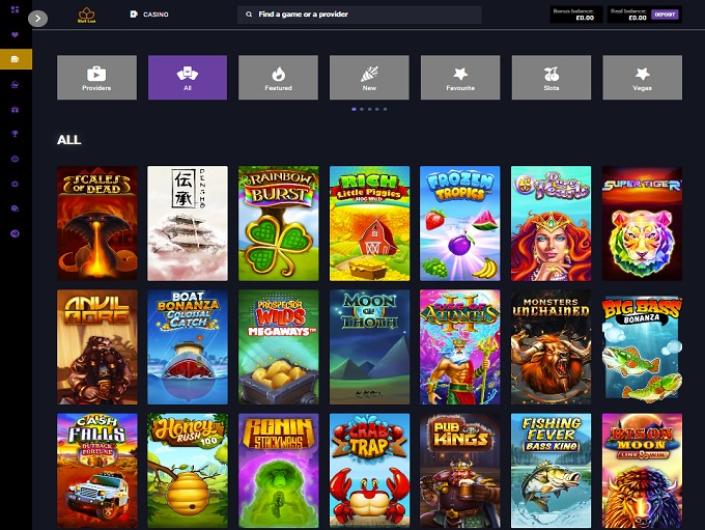
Task: Click the ALL section heading
Action: pyautogui.click(x=69, y=140)
